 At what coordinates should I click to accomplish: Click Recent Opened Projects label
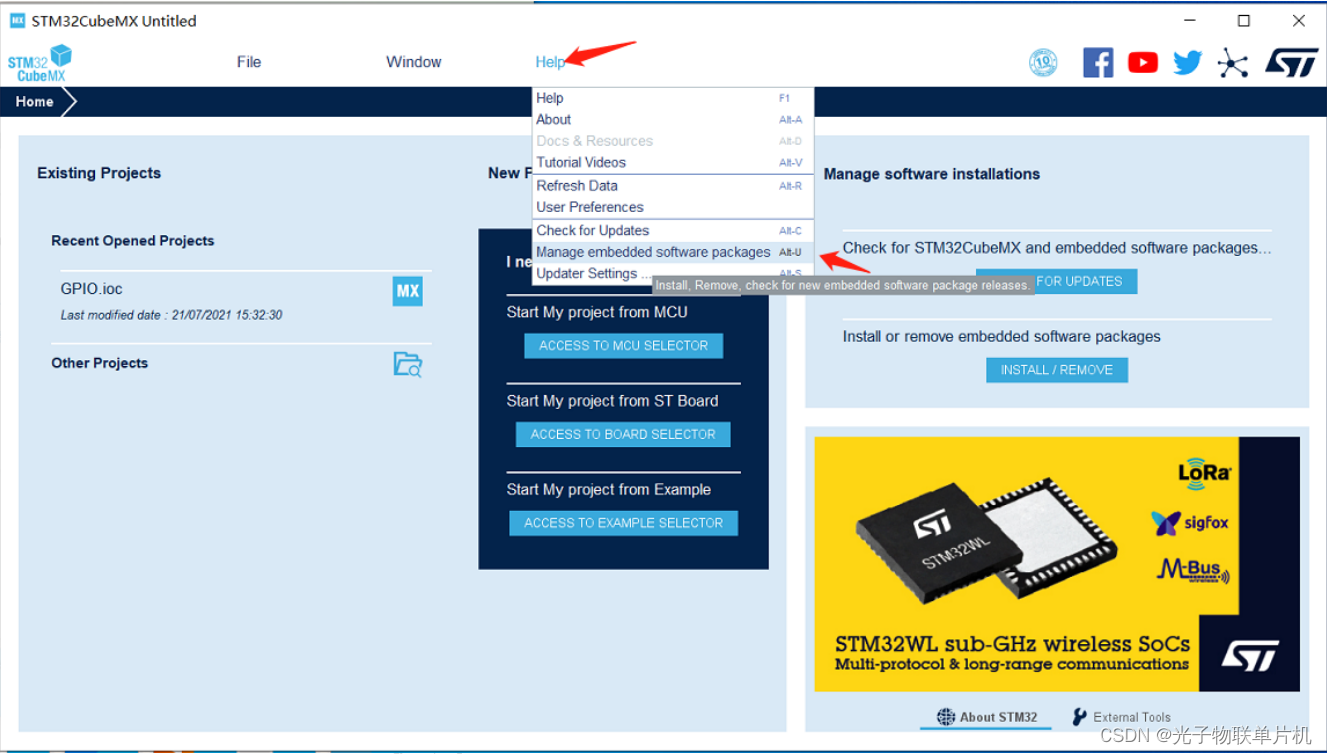tap(133, 241)
